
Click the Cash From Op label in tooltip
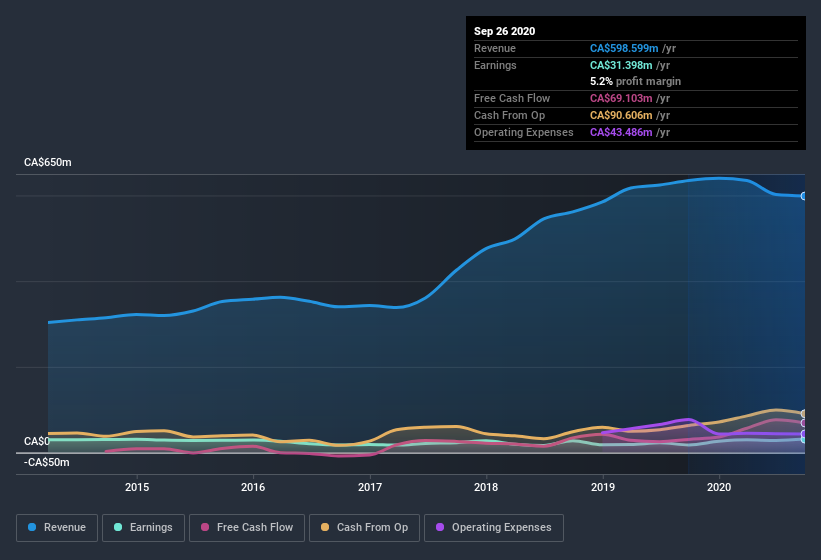click(509, 115)
